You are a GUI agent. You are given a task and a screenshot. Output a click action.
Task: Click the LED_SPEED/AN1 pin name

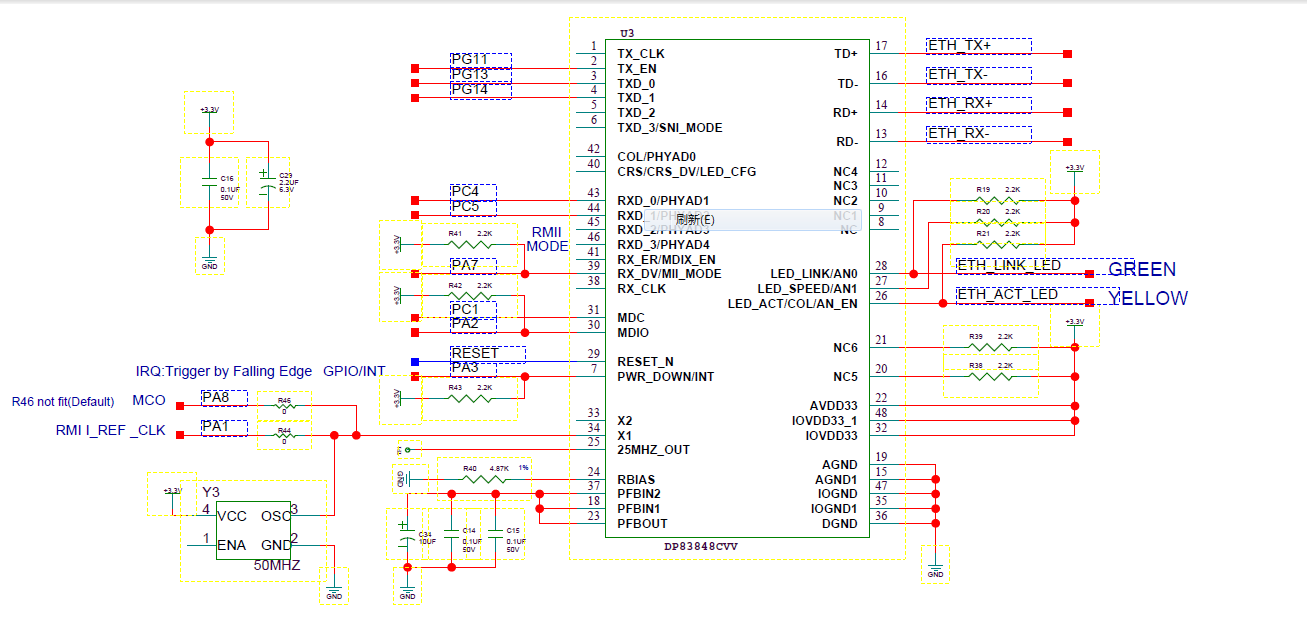807,289
